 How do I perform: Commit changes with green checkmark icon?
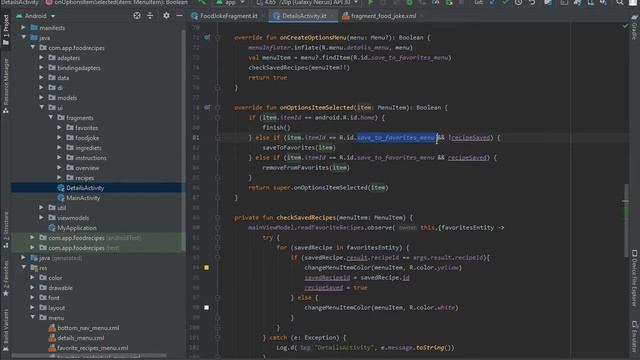tap(505, 2)
